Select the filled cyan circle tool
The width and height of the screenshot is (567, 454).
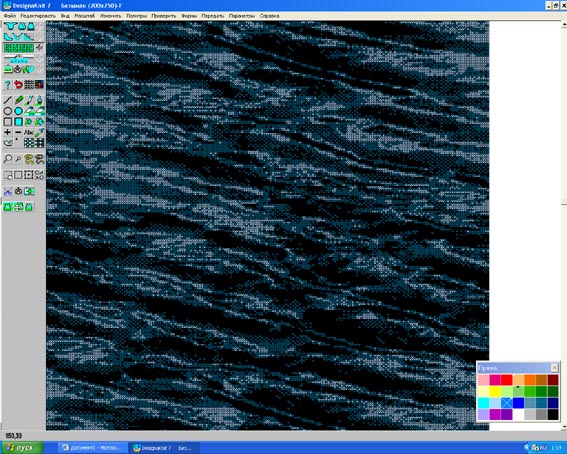click(x=18, y=111)
